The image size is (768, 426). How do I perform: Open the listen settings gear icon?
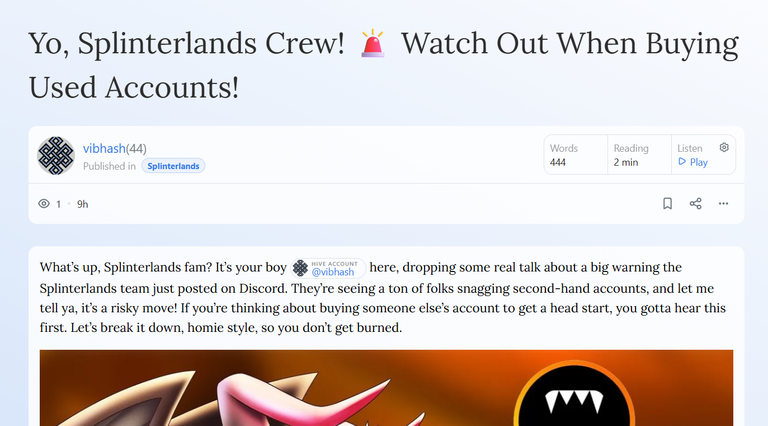coord(724,147)
